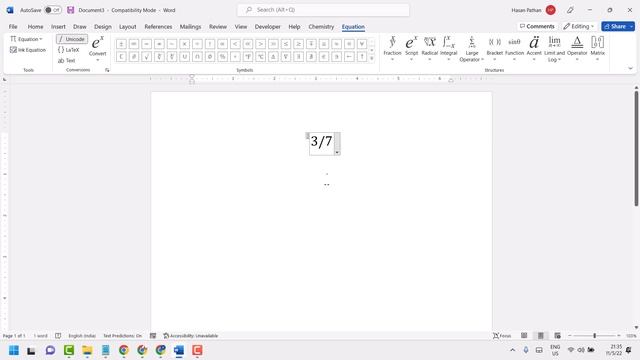Image resolution: width=640 pixels, height=360 pixels.
Task: Open the Editing mode dropdown
Action: [579, 26]
